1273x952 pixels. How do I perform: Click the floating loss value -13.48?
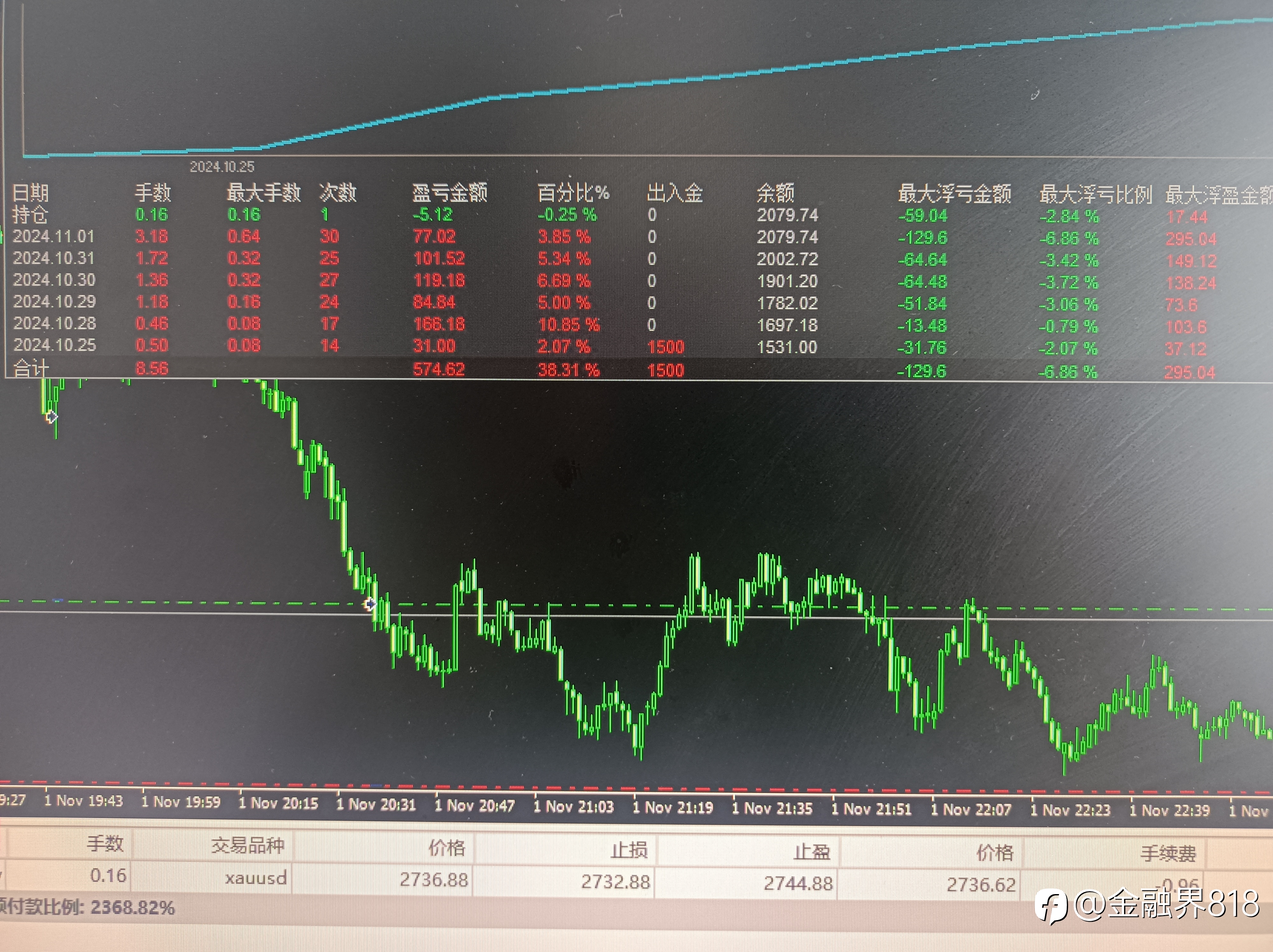click(923, 326)
